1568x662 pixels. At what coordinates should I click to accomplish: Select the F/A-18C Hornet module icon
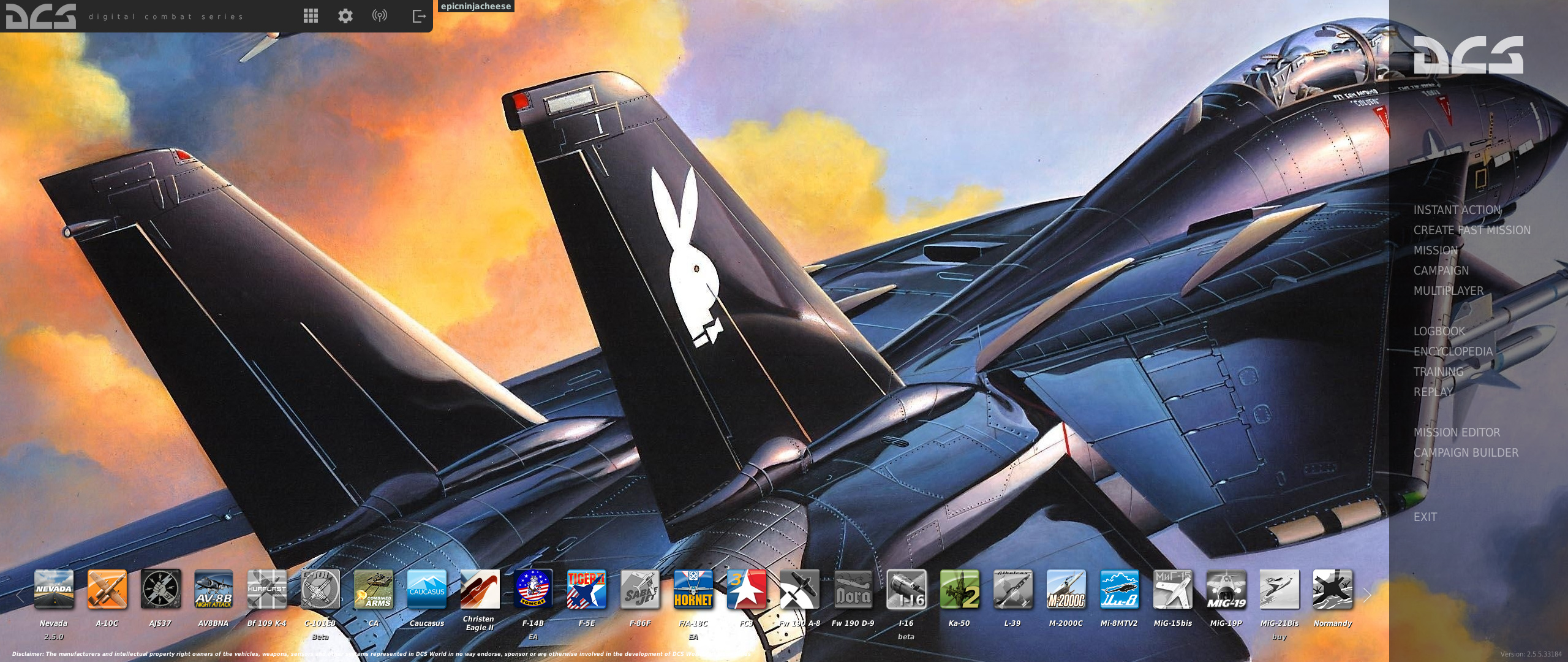point(693,589)
